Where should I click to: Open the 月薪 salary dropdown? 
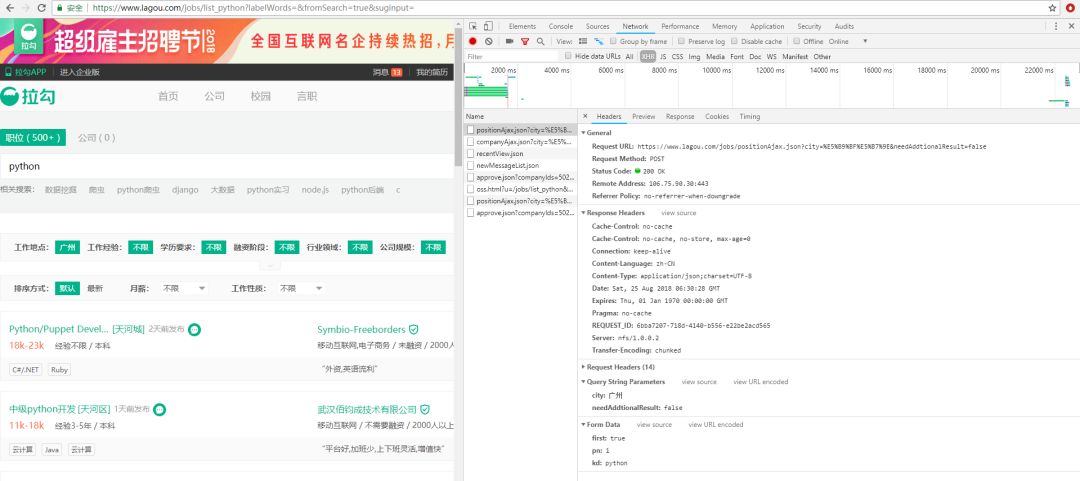click(184, 288)
